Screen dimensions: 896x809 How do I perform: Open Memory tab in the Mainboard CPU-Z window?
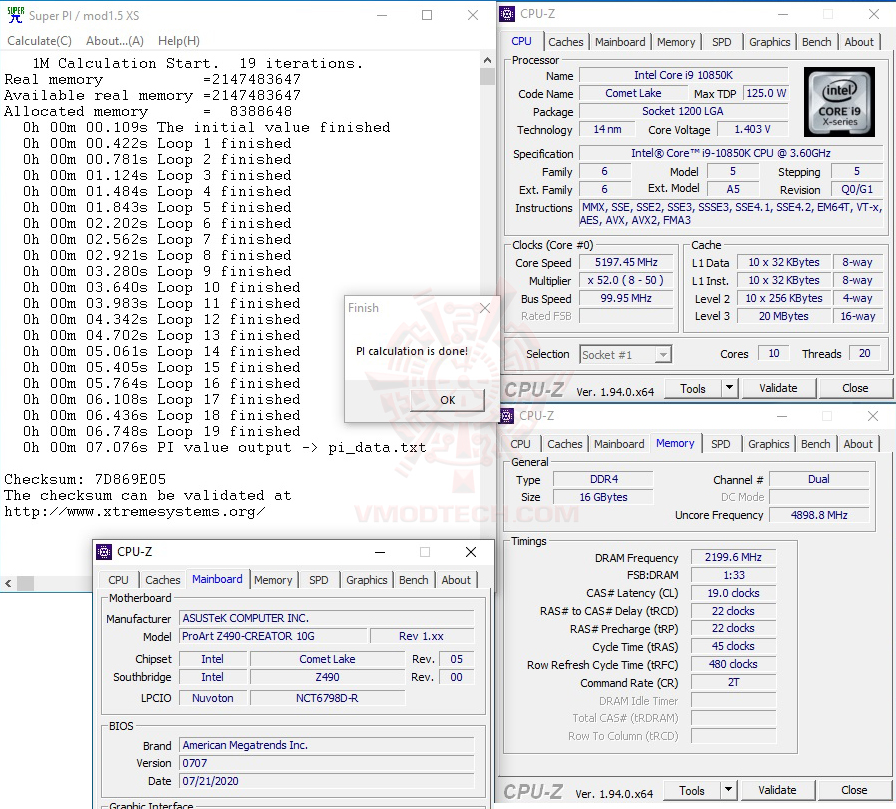click(273, 580)
